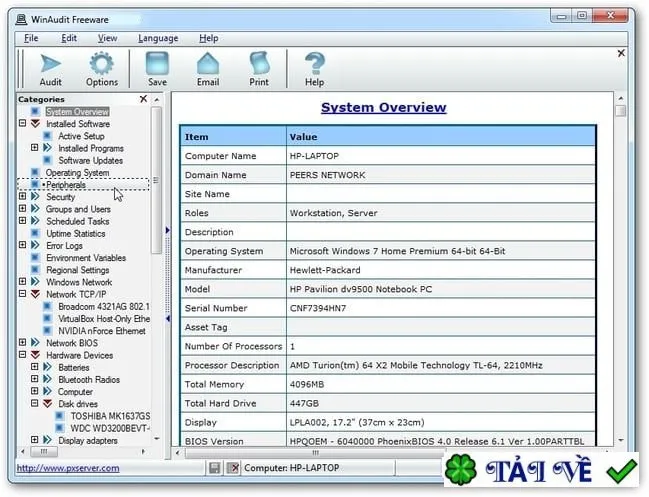Viewport: 649px width, 497px height.
Task: Collapse the Installed Software node
Action: (x=22, y=123)
